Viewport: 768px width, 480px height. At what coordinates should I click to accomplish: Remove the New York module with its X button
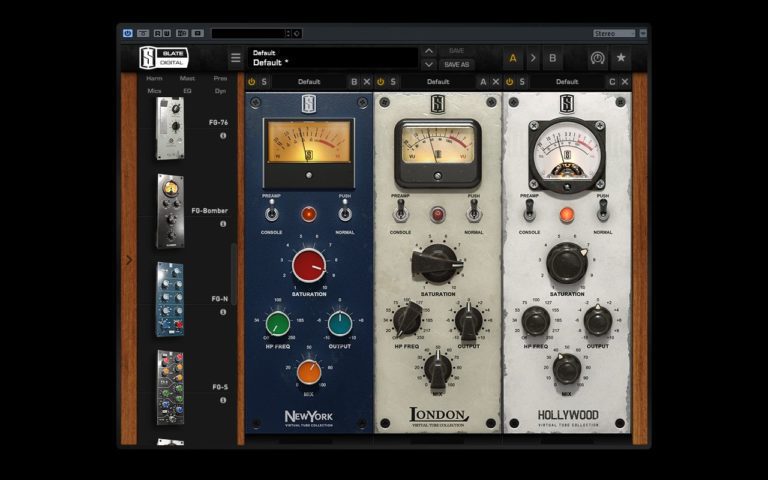point(367,81)
